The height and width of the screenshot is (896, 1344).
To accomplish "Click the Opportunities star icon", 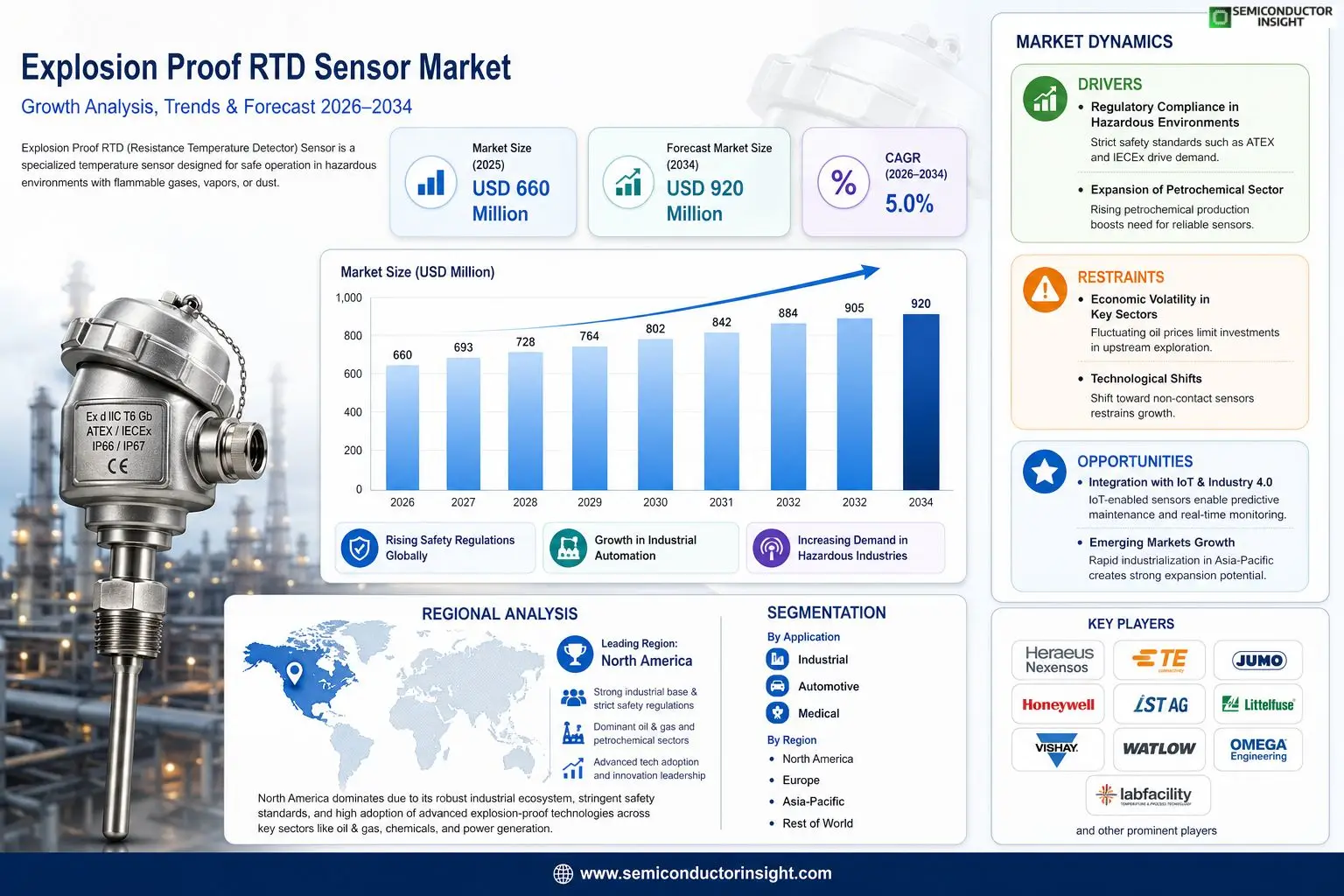I will pyautogui.click(x=1045, y=472).
